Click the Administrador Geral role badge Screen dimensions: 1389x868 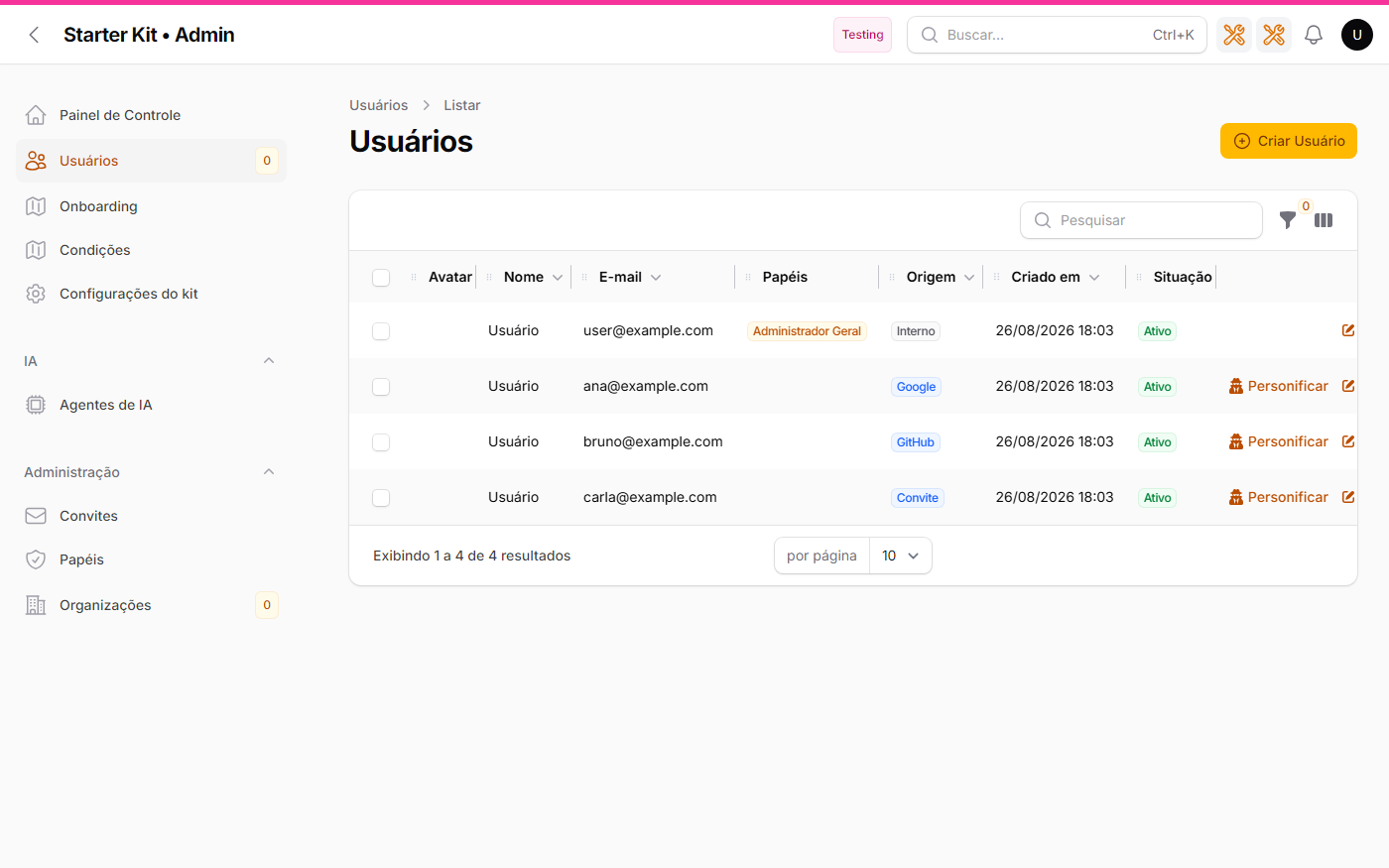tap(807, 331)
